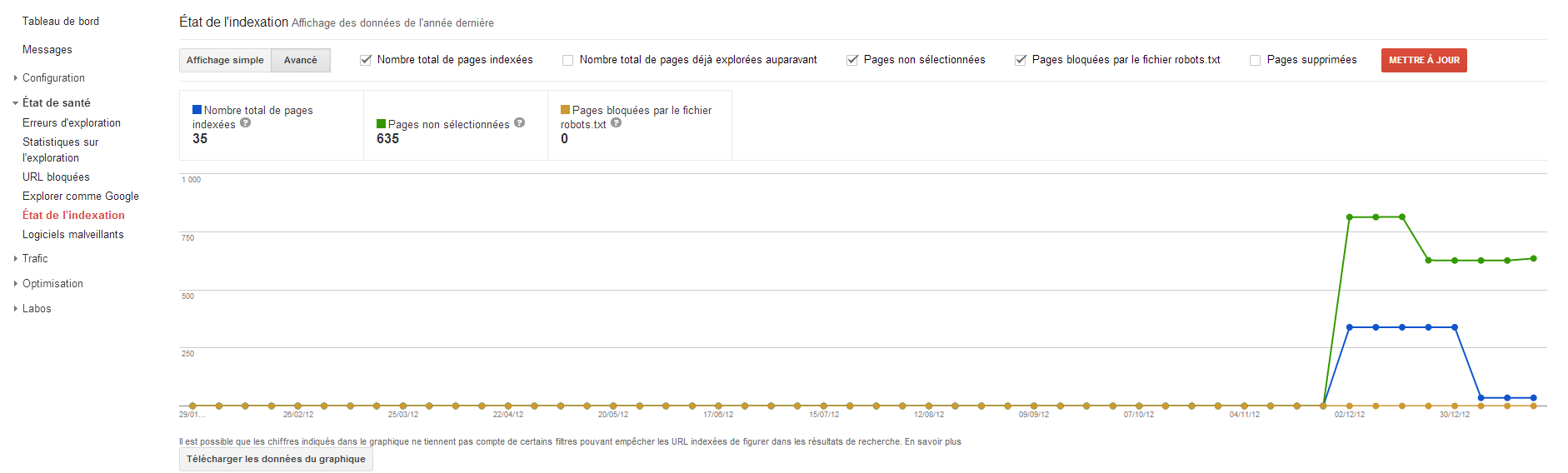This screenshot has width=1568, height=473.
Task: Click help icon beside Pages non sélectionnées
Action: tap(520, 122)
